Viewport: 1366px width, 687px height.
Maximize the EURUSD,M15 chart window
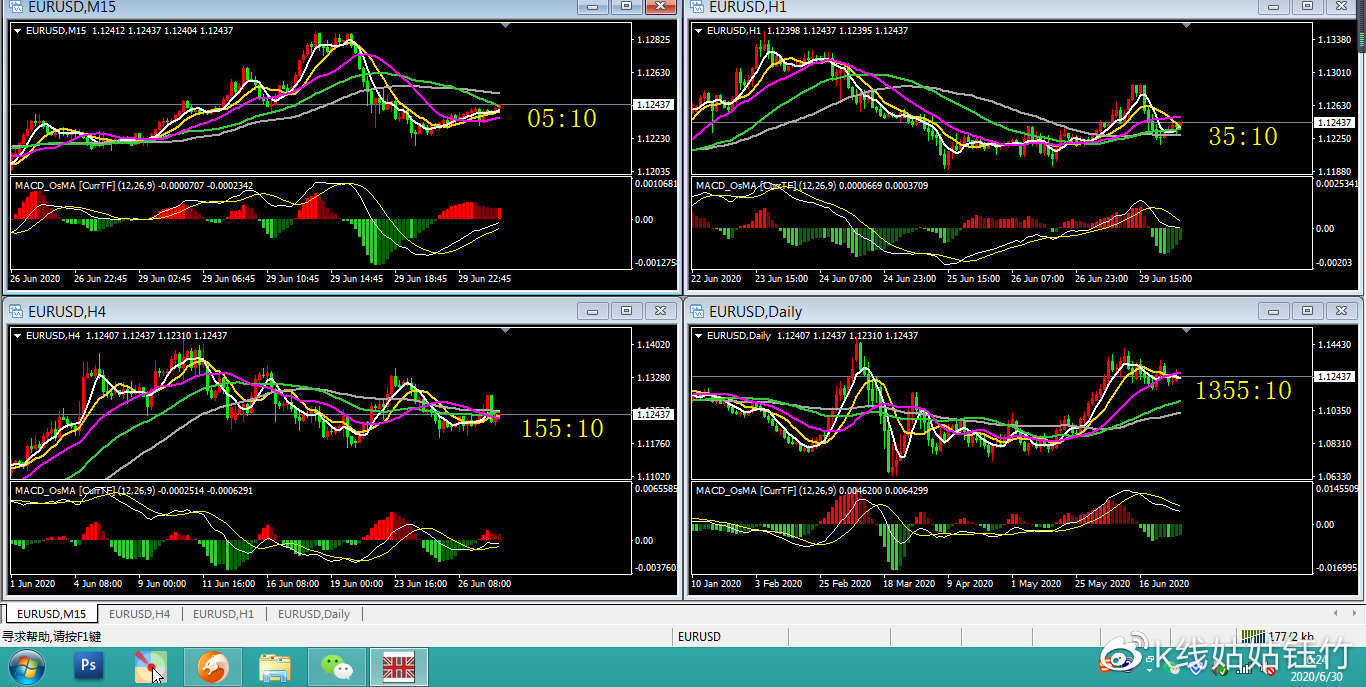[627, 6]
